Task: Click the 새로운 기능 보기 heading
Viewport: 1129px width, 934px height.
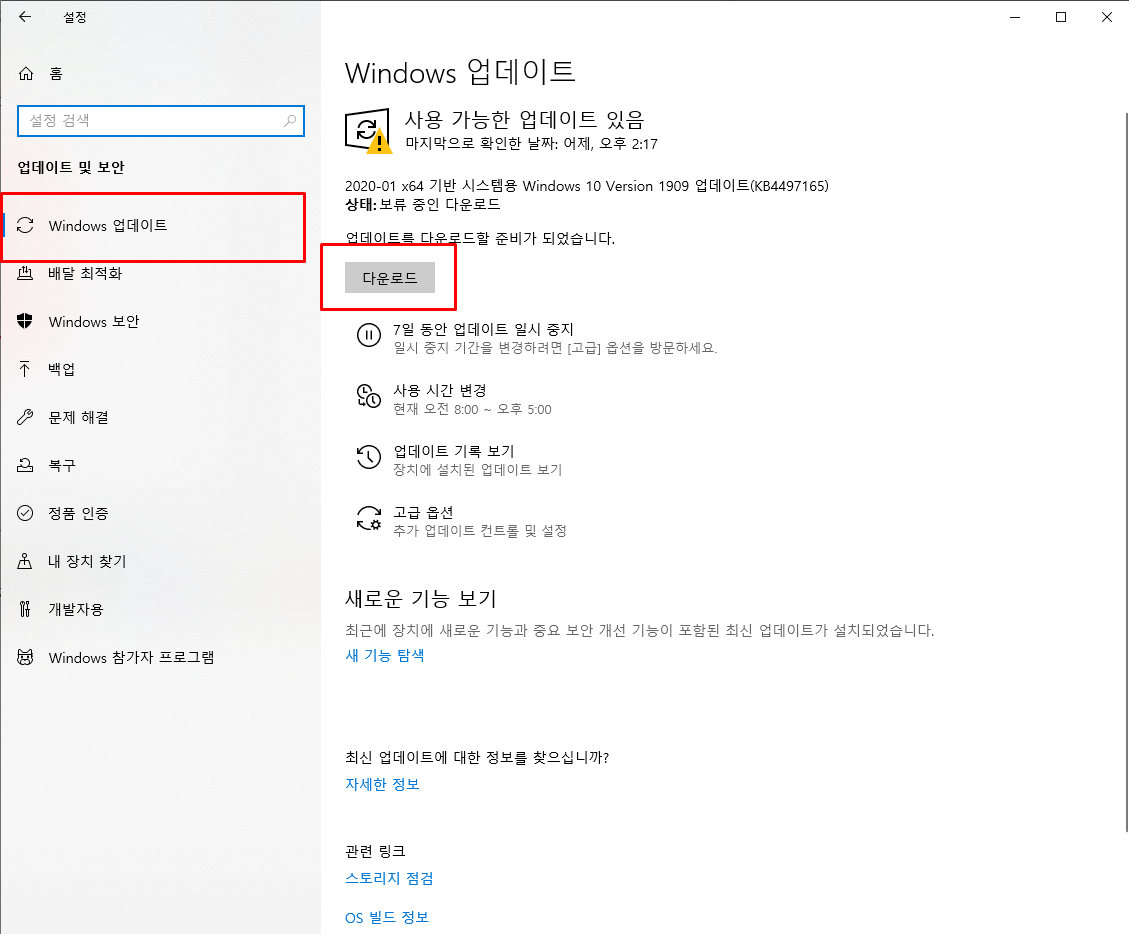Action: tap(420, 598)
